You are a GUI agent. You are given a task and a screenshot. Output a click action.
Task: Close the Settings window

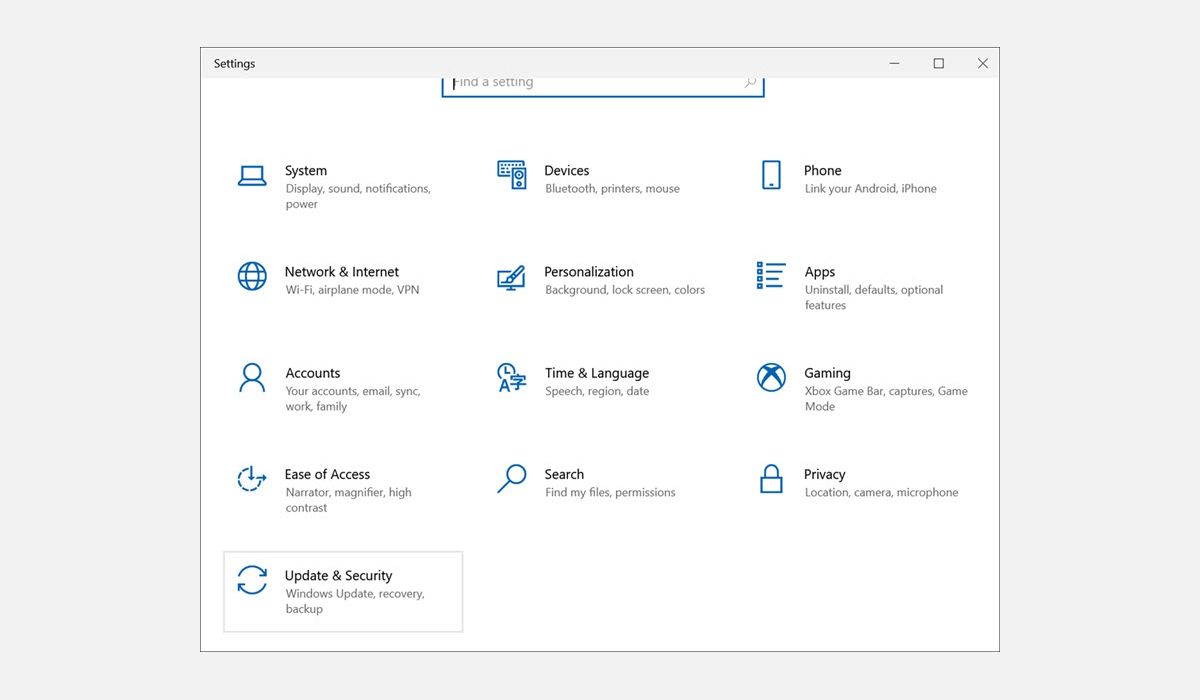982,64
